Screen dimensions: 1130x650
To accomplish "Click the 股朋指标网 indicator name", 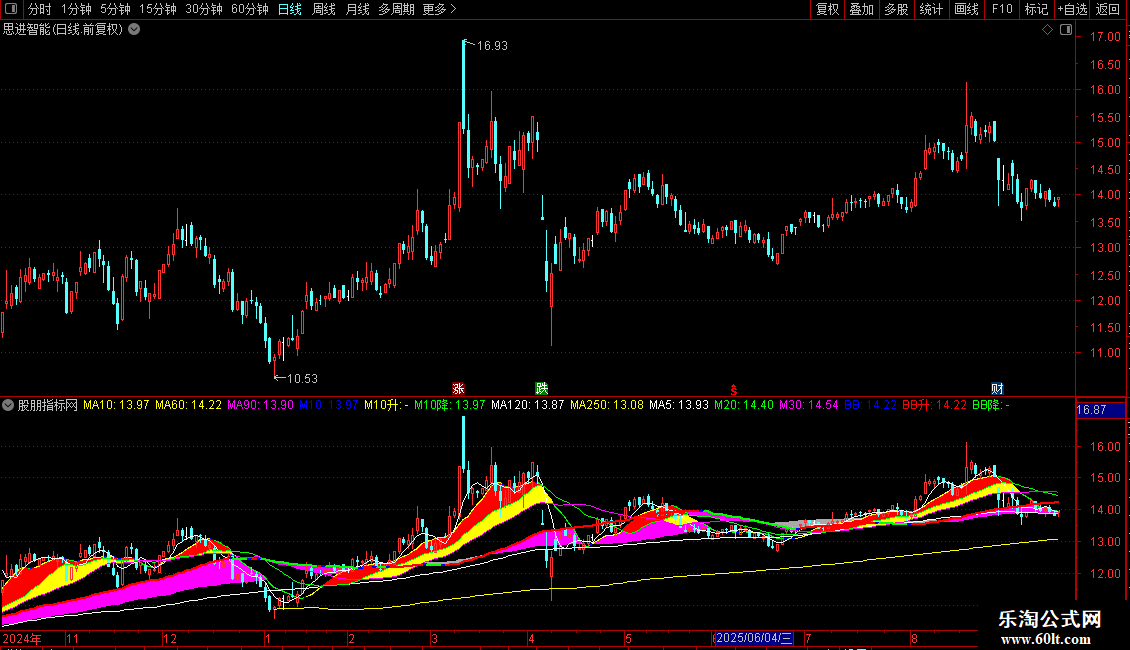I will pos(48,405).
